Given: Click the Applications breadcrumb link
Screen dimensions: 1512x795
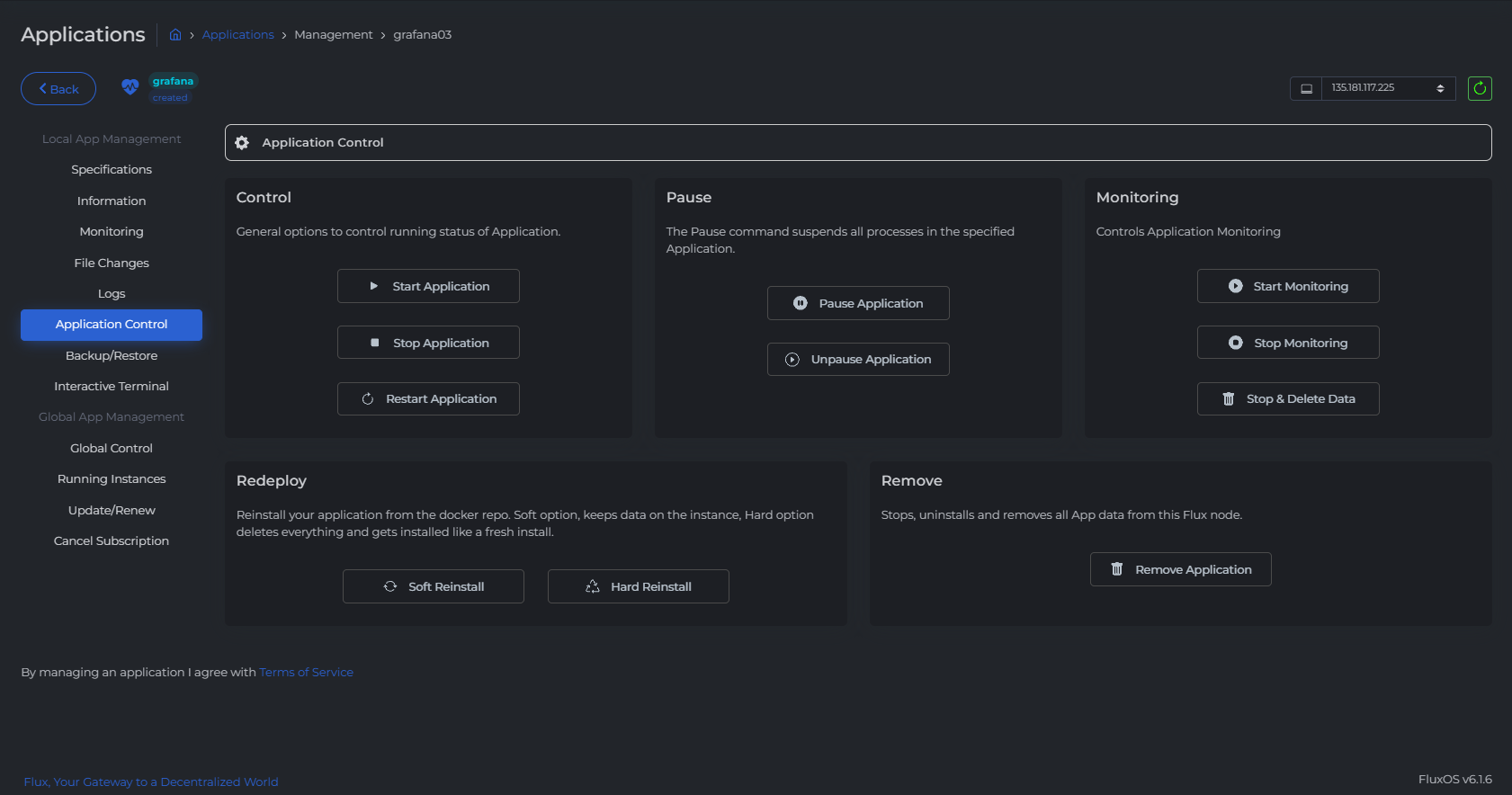Looking at the screenshot, I should [237, 35].
